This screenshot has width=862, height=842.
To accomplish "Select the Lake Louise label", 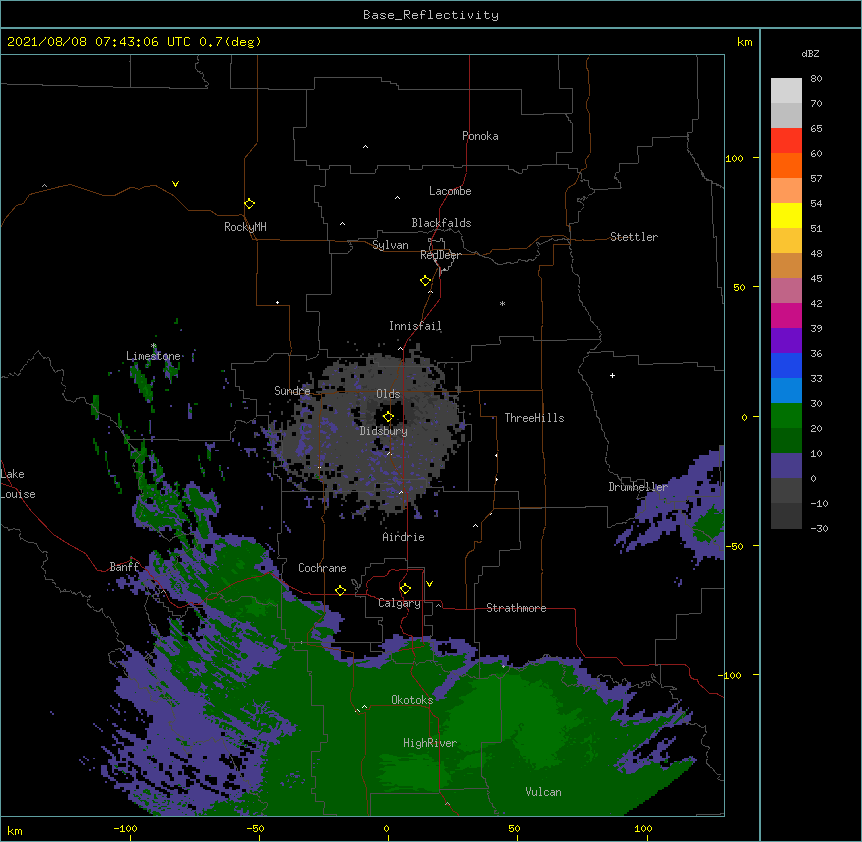I will coord(16,484).
